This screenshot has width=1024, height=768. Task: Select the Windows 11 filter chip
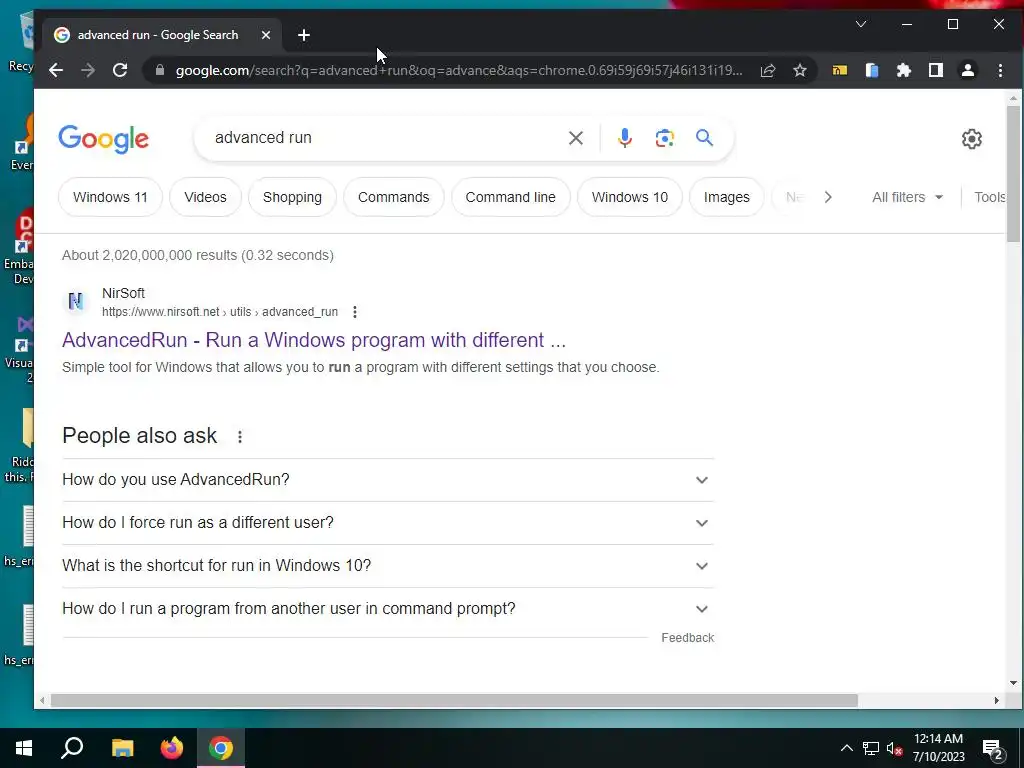(110, 197)
